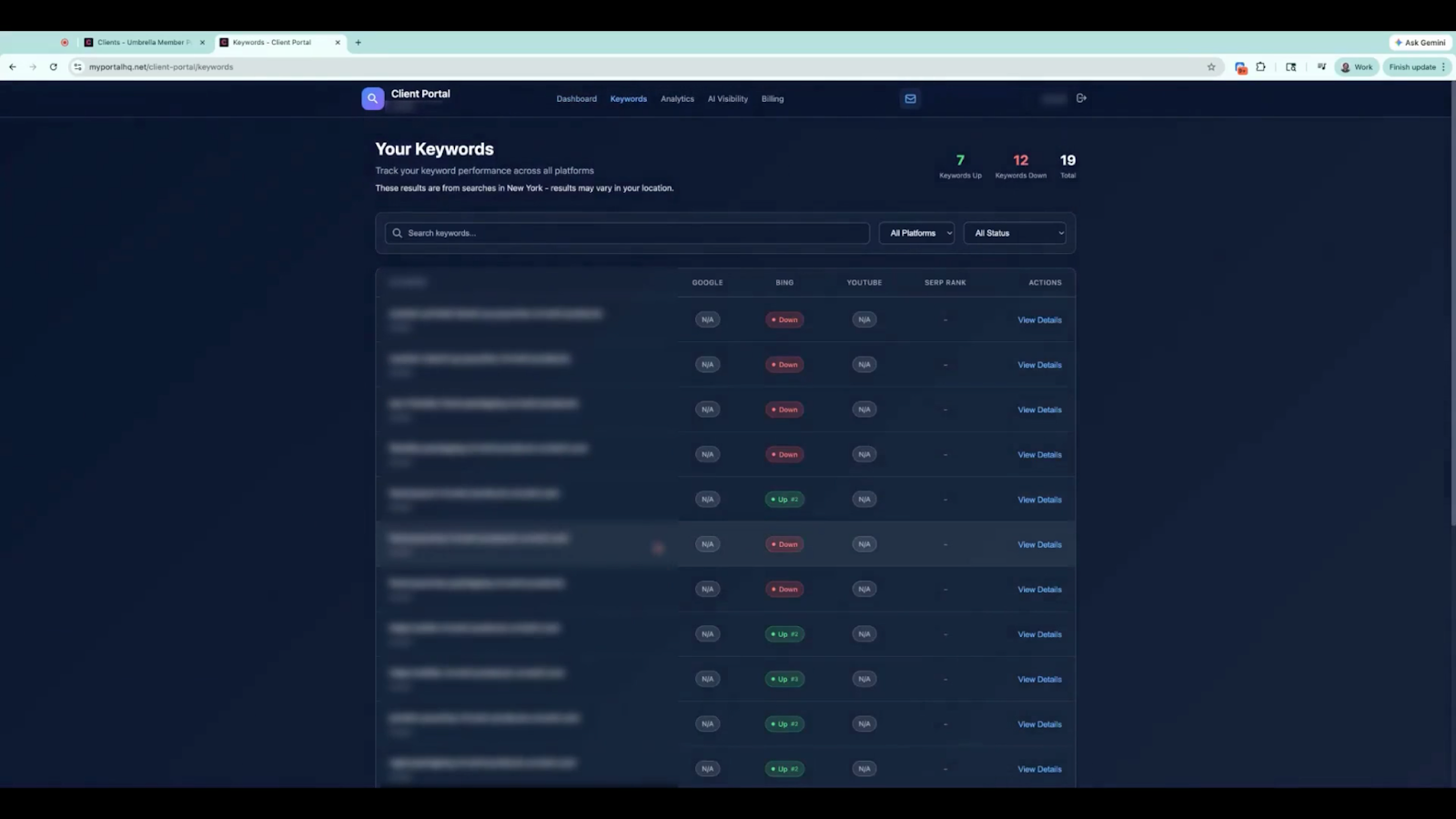Click the page vertical scrollbar
This screenshot has width=1456, height=819.
point(1451,302)
